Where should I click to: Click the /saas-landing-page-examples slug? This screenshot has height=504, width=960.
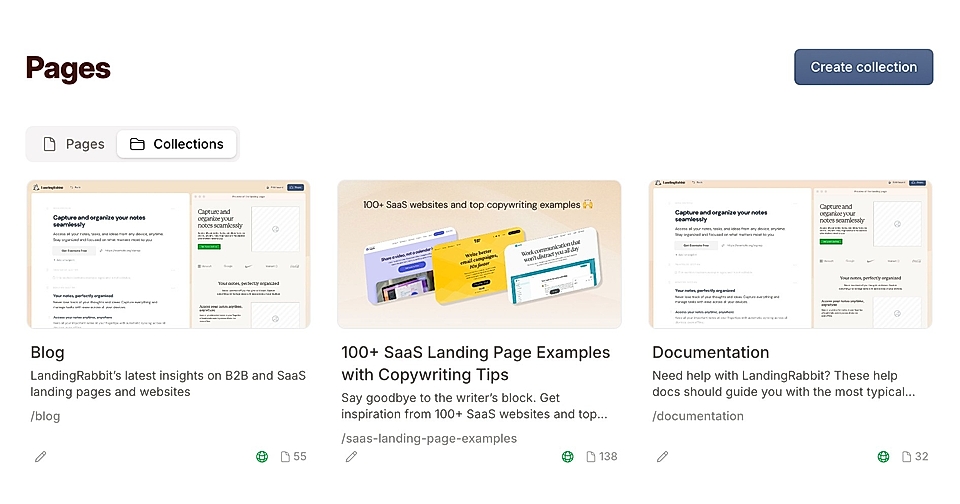click(x=429, y=438)
